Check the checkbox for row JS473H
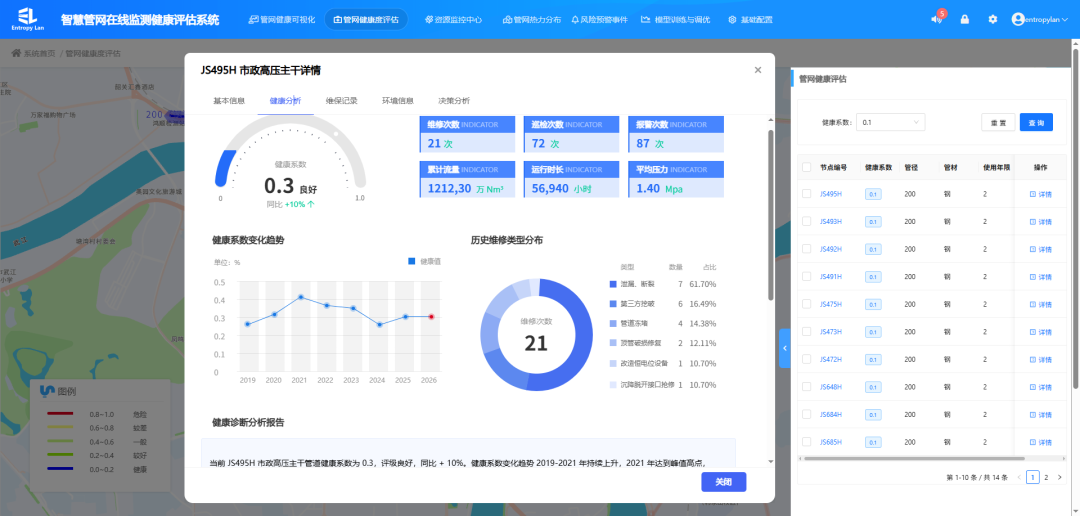The image size is (1080, 516). tap(807, 332)
